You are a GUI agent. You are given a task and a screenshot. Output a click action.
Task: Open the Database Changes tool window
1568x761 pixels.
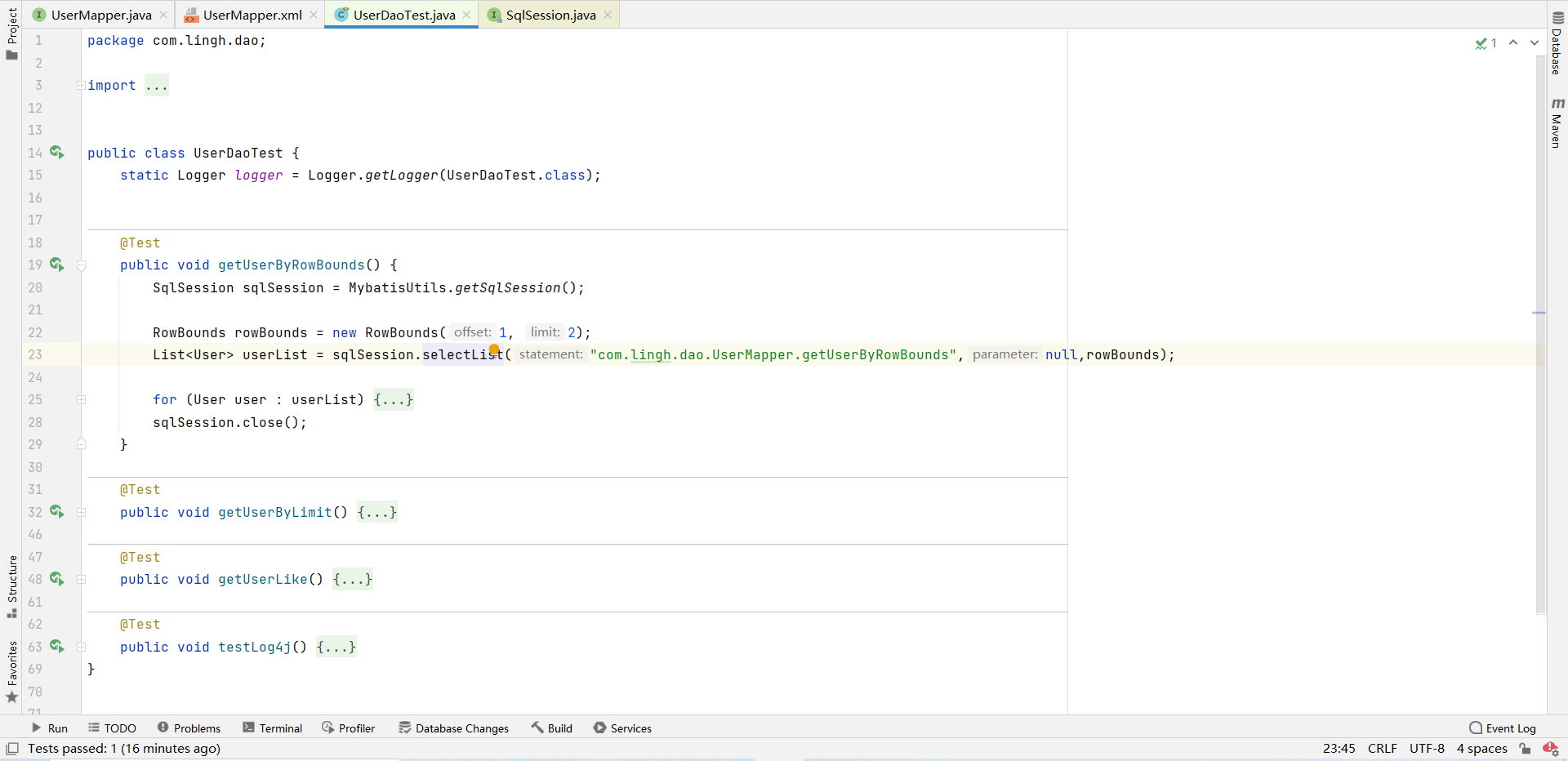[x=453, y=728]
